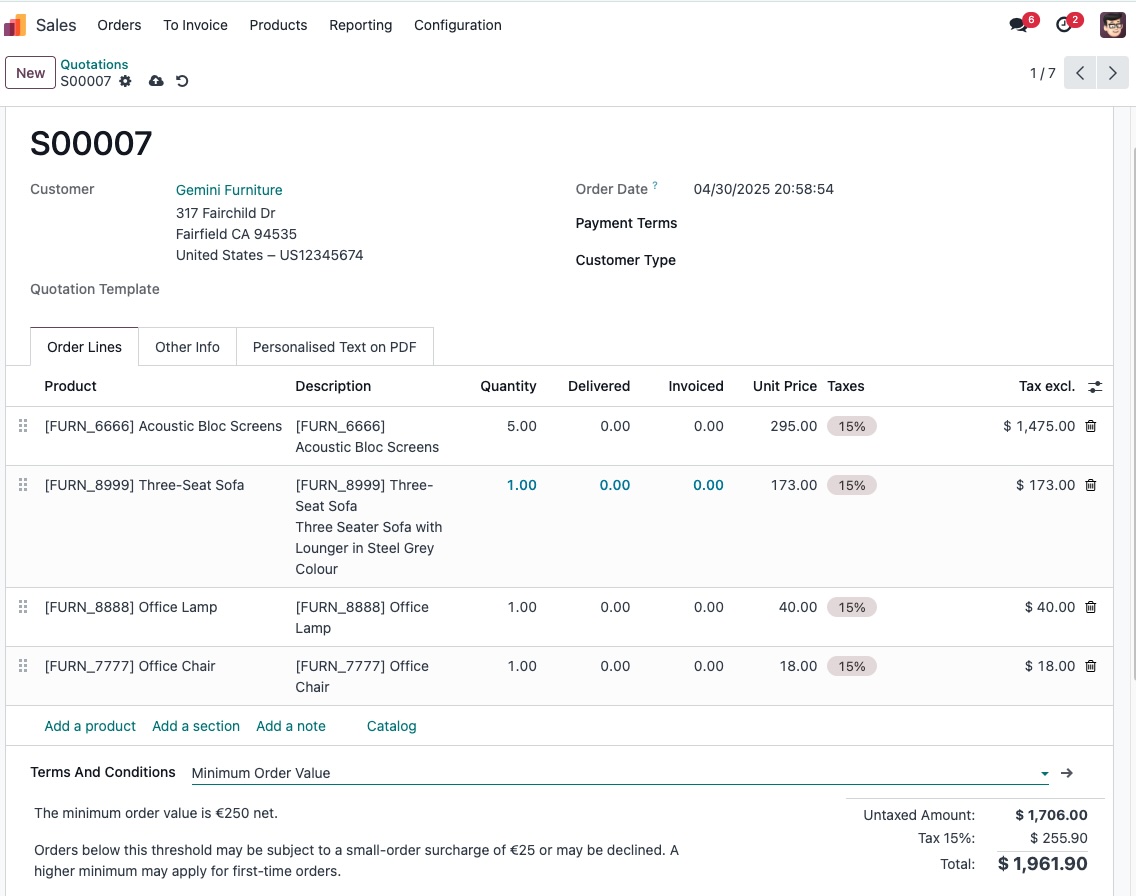Open the Configuration menu

[457, 25]
